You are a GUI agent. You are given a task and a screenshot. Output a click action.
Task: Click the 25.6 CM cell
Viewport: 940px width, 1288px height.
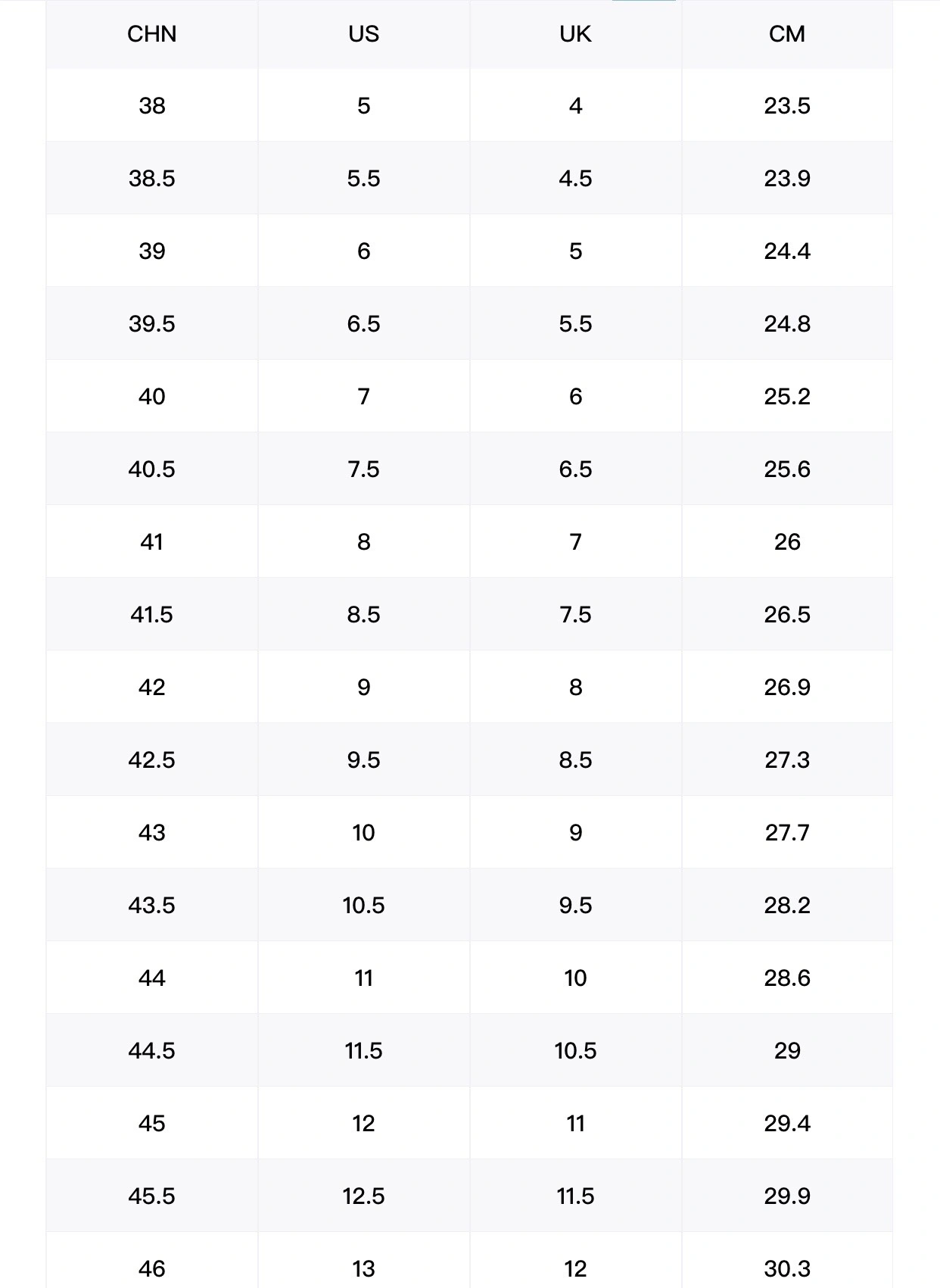[787, 469]
